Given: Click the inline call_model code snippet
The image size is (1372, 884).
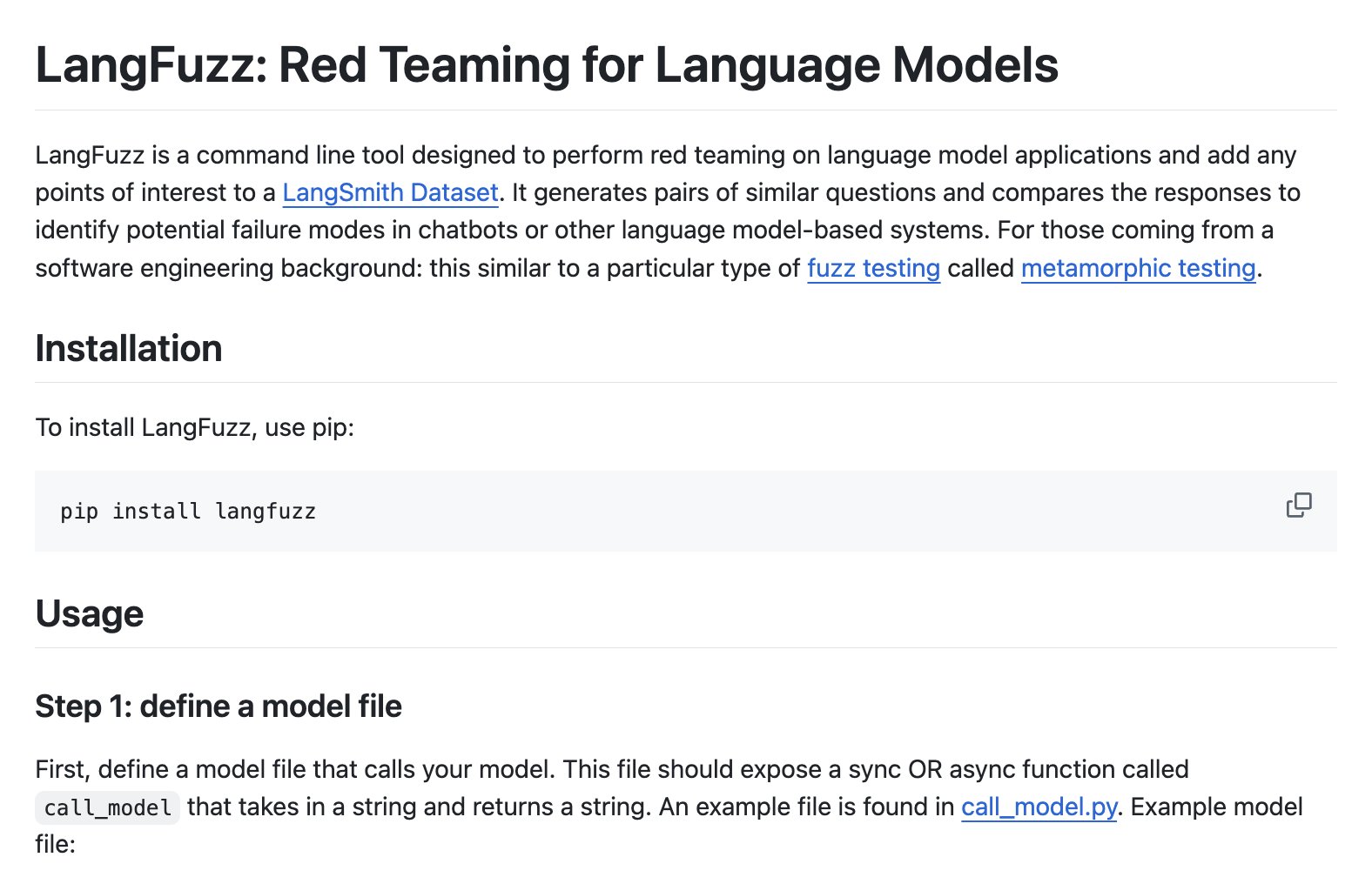Looking at the screenshot, I should [107, 808].
